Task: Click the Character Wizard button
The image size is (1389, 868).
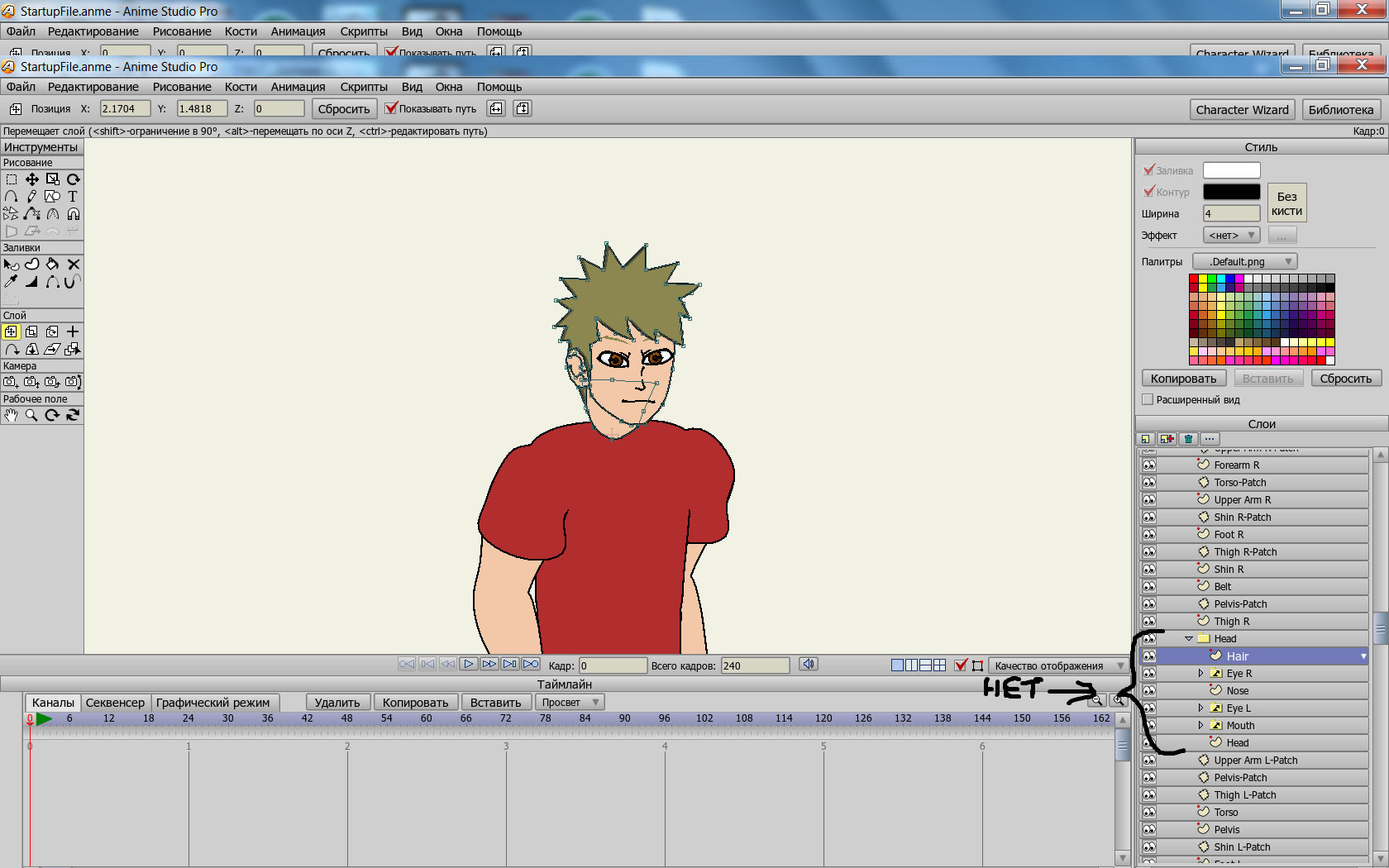Action: tap(1242, 109)
